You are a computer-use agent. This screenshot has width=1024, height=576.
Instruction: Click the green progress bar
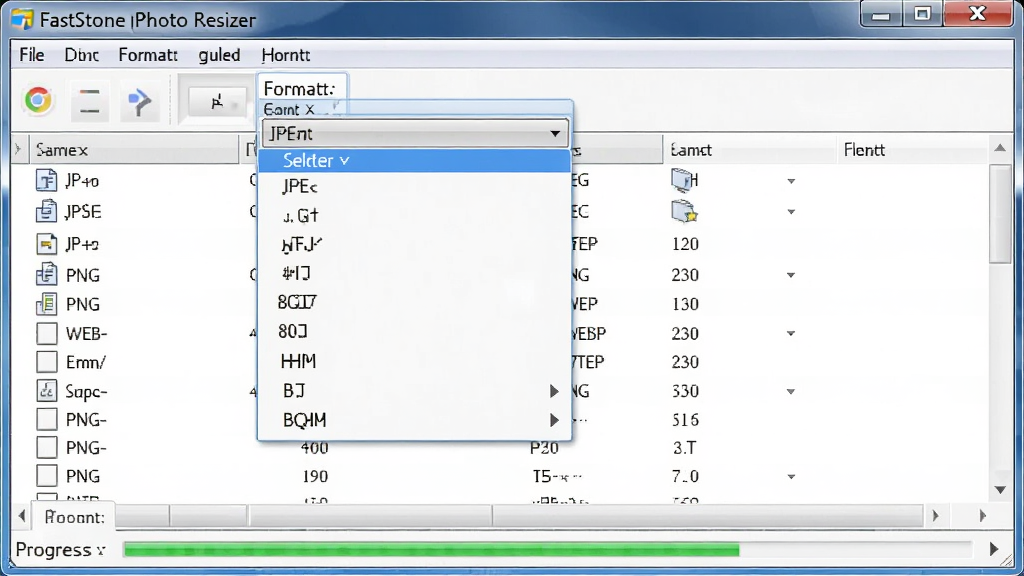[431, 550]
